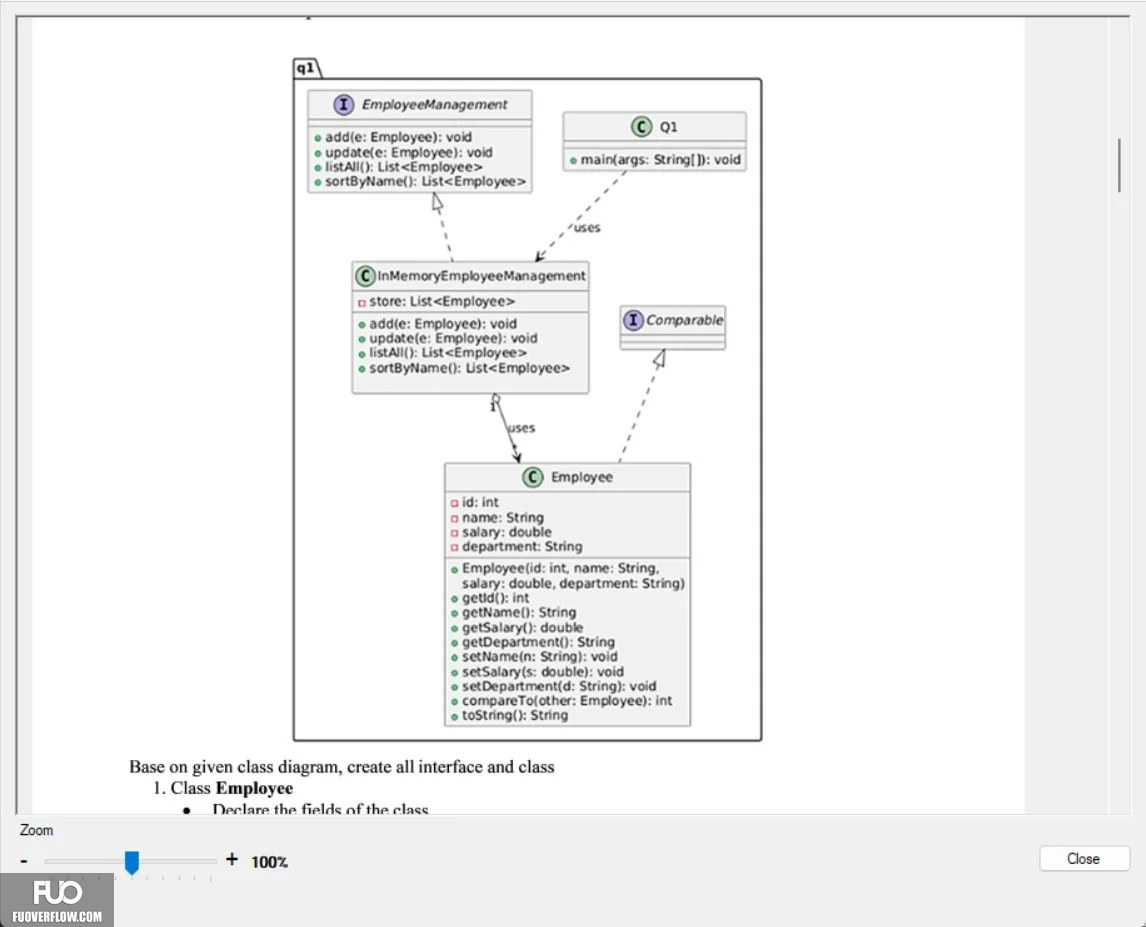Click the InMemoryEmployeeManagement class icon
1146x927 pixels.
(x=365, y=276)
